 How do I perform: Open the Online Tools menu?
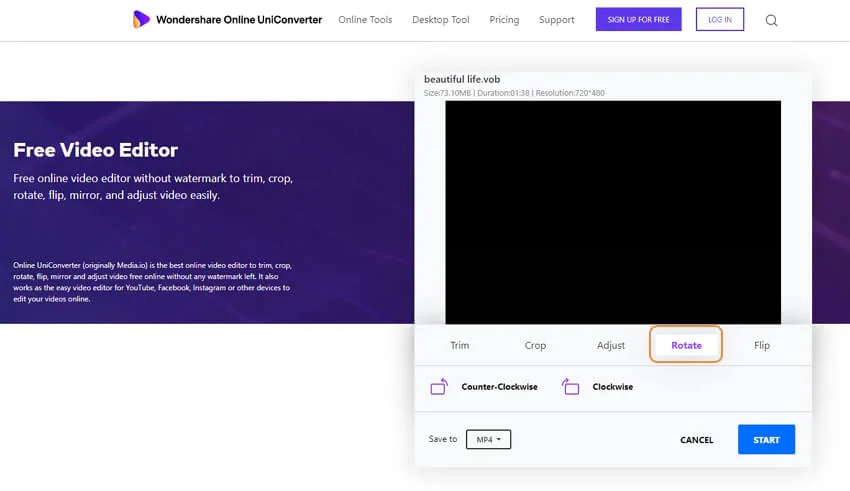pos(365,20)
